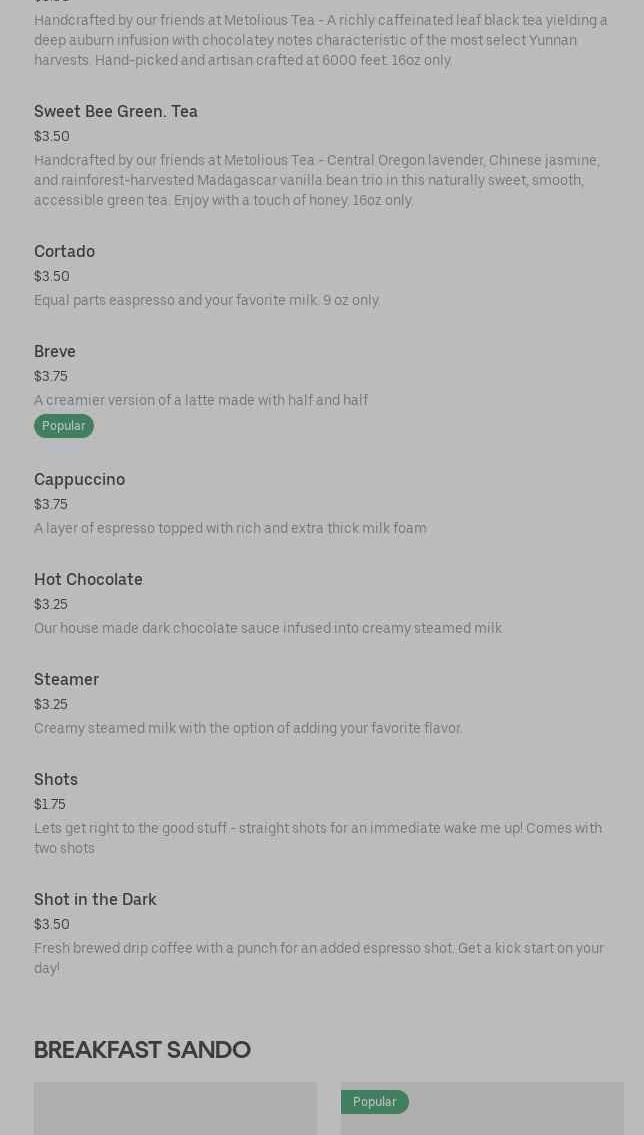Open the Sweet Bee Green Tea item
The width and height of the screenshot is (644, 1135).
point(116,111)
